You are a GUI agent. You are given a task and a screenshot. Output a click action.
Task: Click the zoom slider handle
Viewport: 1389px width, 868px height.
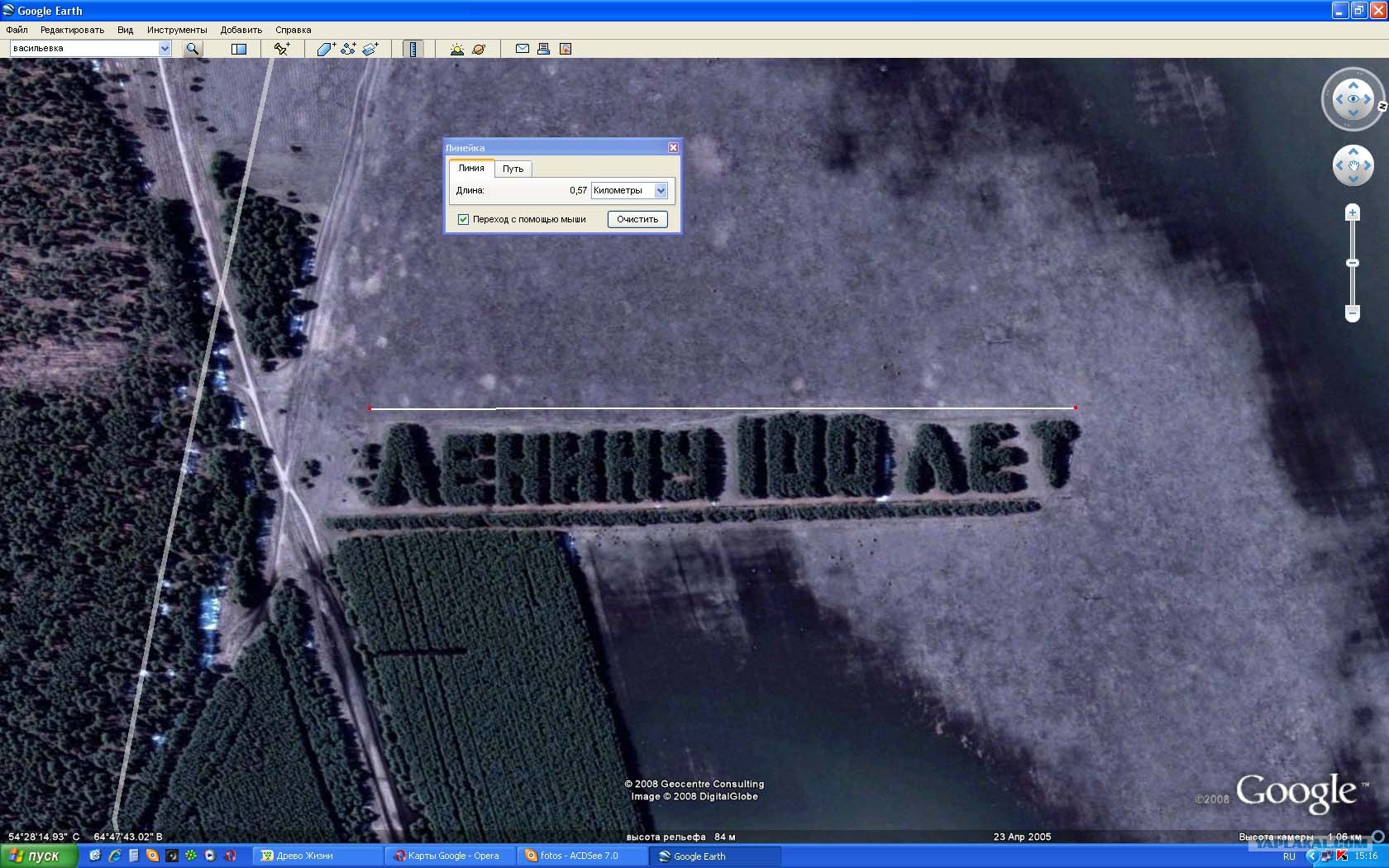point(1353,263)
